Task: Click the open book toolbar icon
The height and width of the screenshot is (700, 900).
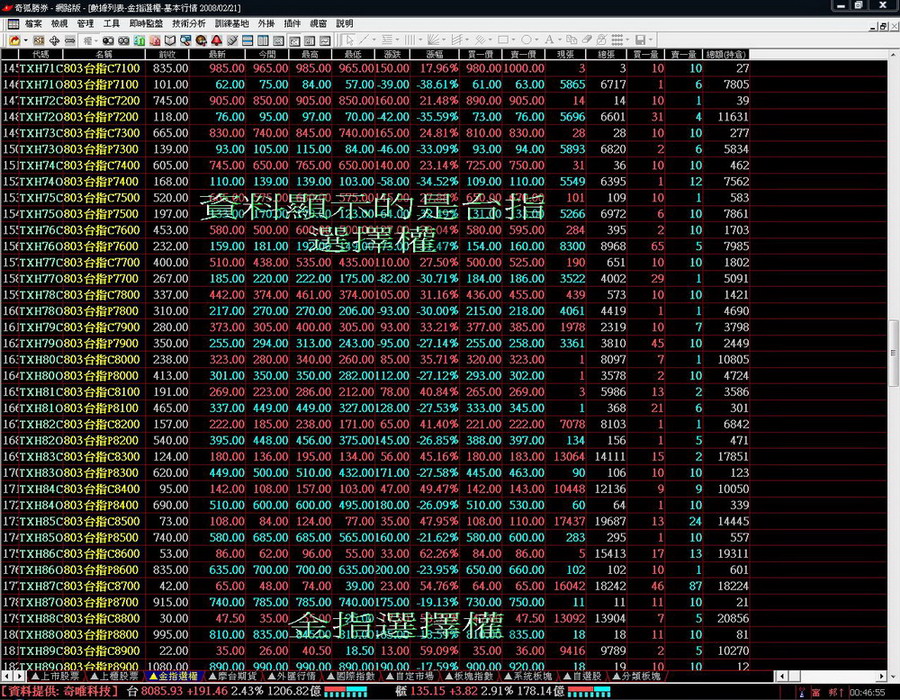Action: [170, 40]
